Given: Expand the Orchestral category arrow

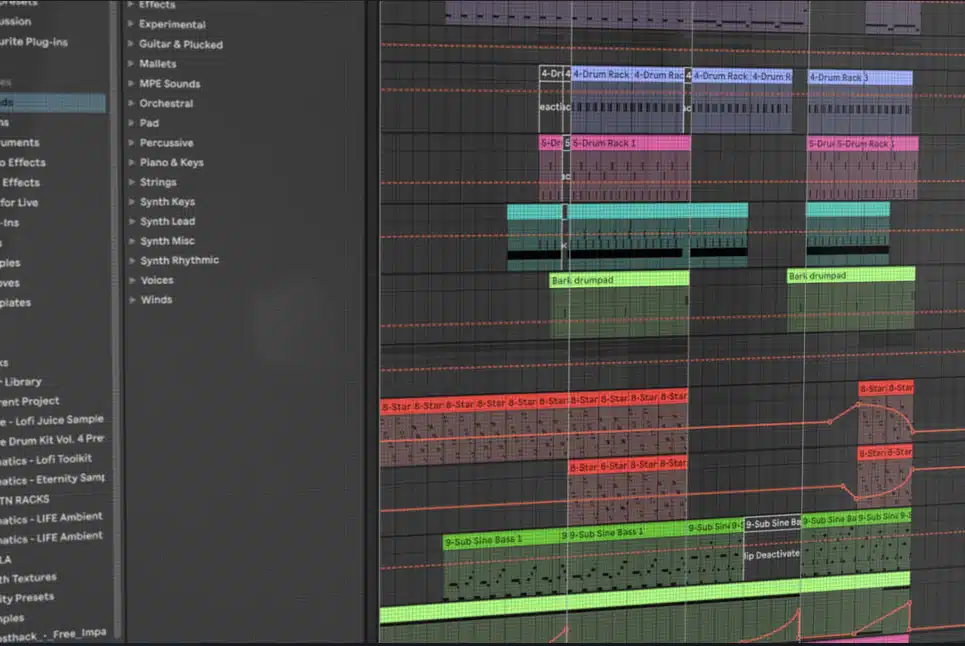Looking at the screenshot, I should click(130, 103).
